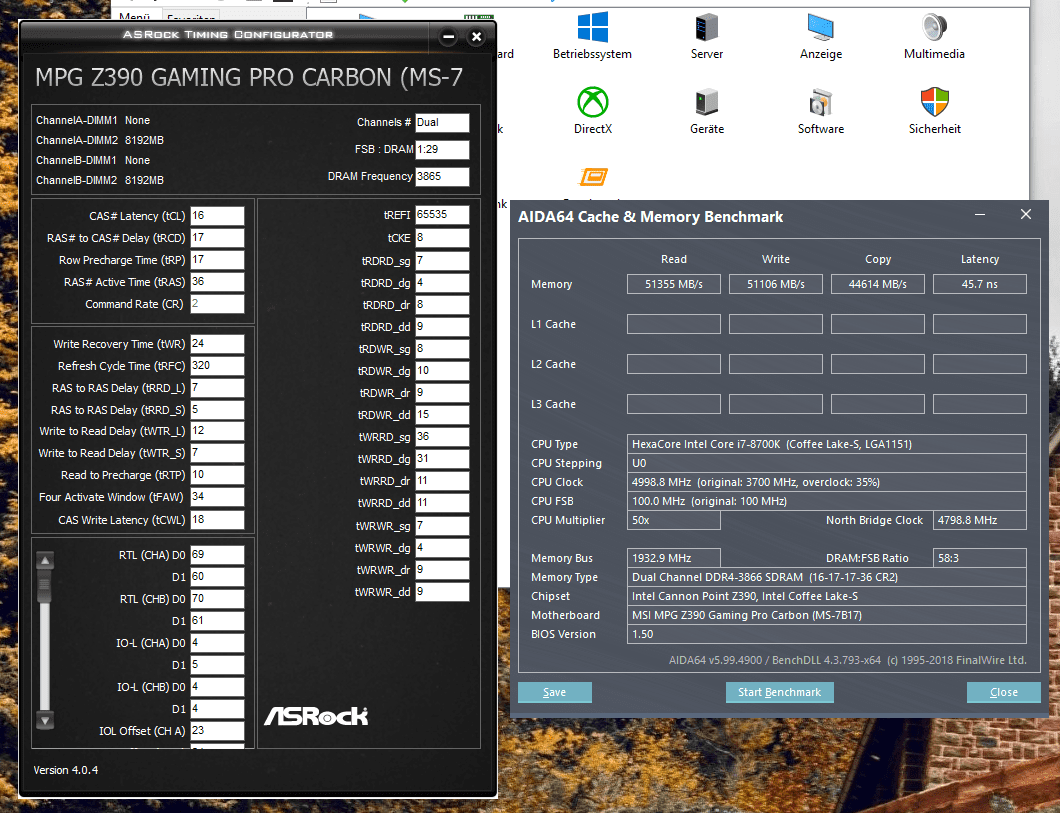Click the RTL panel scrollbar thumb
This screenshot has width=1060, height=813.
coord(45,587)
